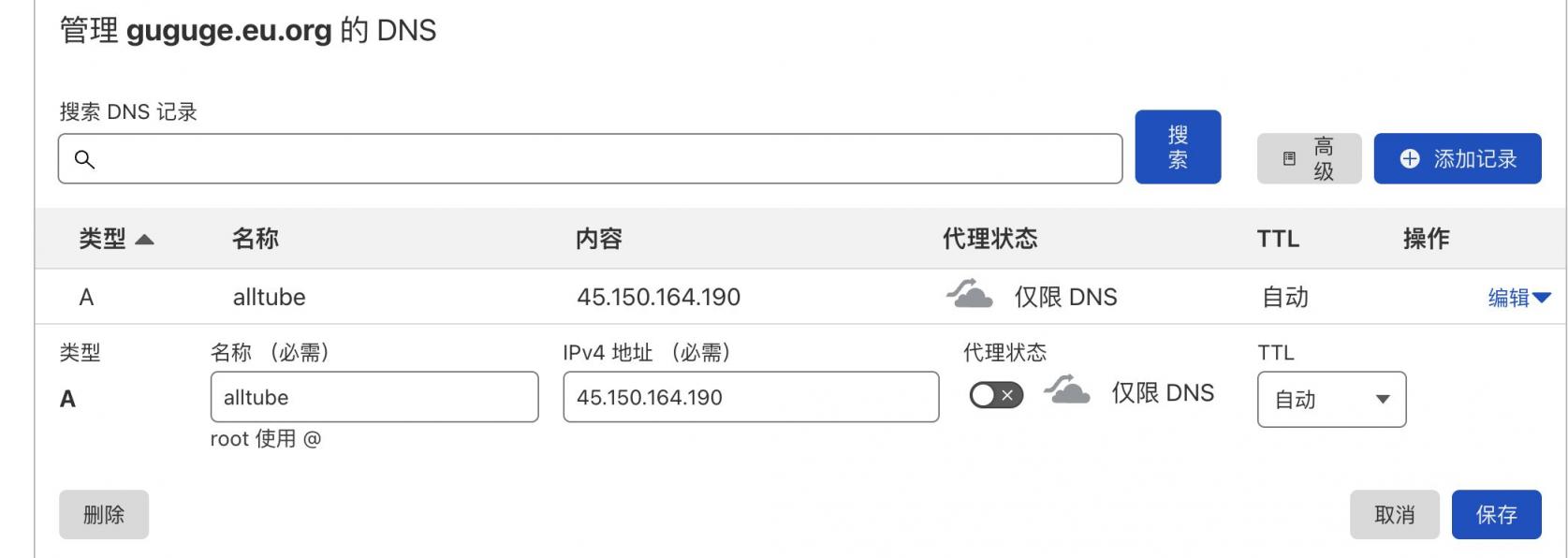This screenshot has width=1568, height=558.
Task: Click the TTL column header
Action: click(x=1278, y=239)
